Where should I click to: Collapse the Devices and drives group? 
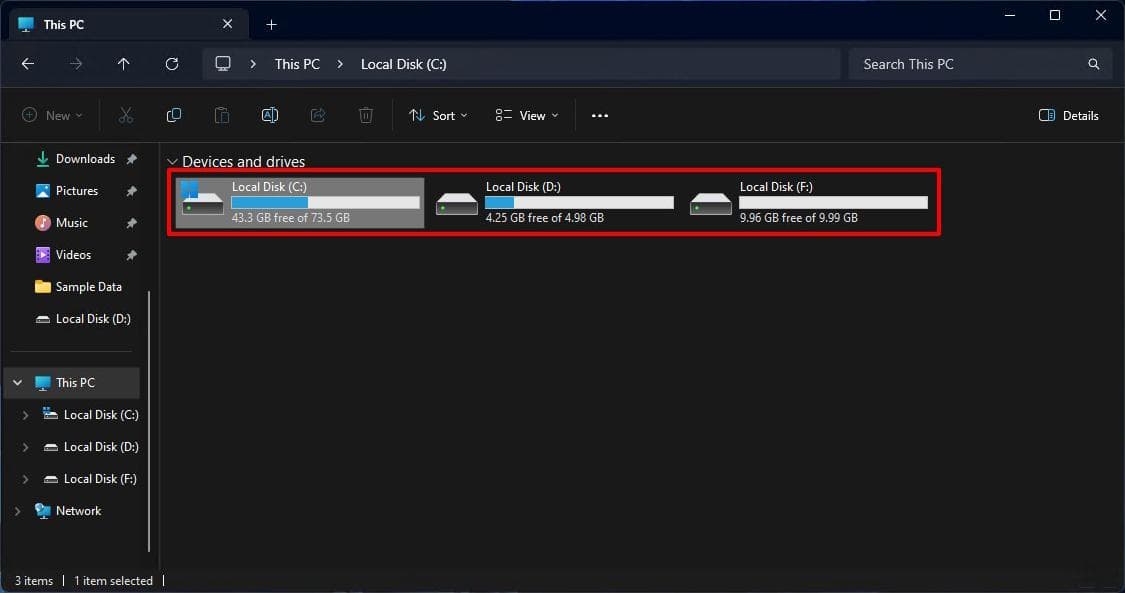[x=172, y=162]
